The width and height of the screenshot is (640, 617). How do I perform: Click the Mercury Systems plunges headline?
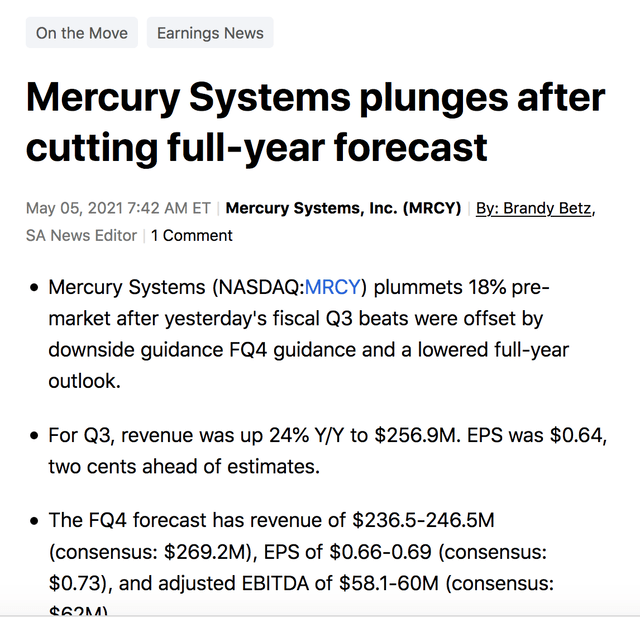click(315, 122)
